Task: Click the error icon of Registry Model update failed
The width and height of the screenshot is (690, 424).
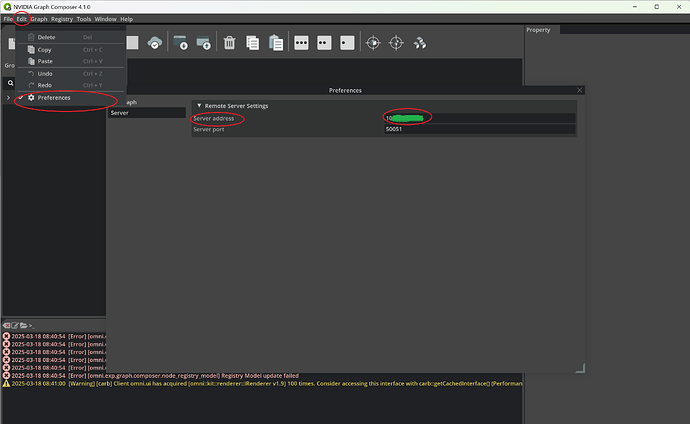Action: point(6,376)
